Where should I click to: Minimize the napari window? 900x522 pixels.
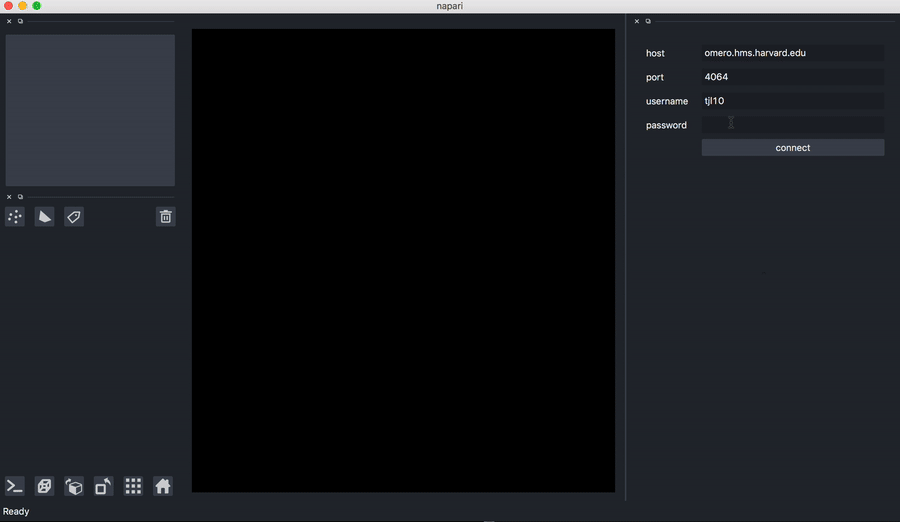pyautogui.click(x=22, y=6)
